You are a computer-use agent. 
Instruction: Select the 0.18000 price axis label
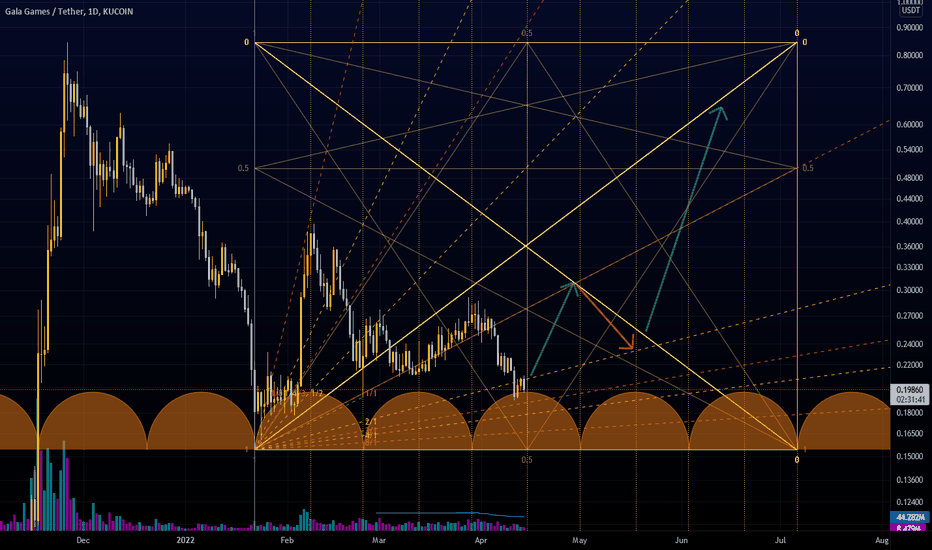pyautogui.click(x=909, y=413)
